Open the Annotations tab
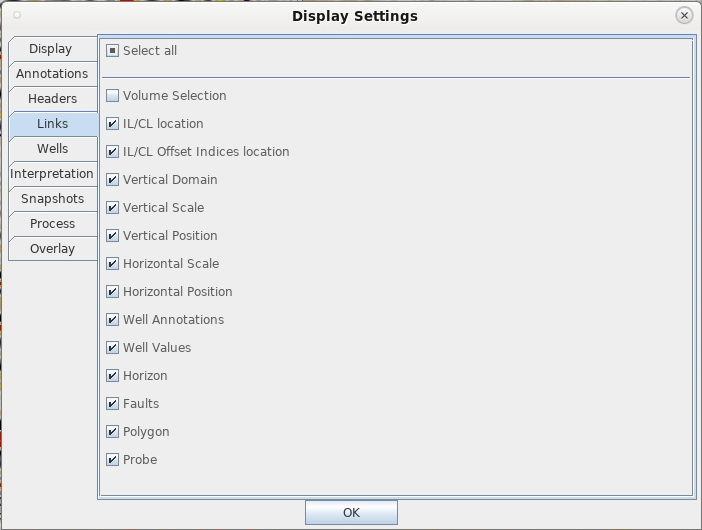This screenshot has height=530, width=702. (52, 74)
